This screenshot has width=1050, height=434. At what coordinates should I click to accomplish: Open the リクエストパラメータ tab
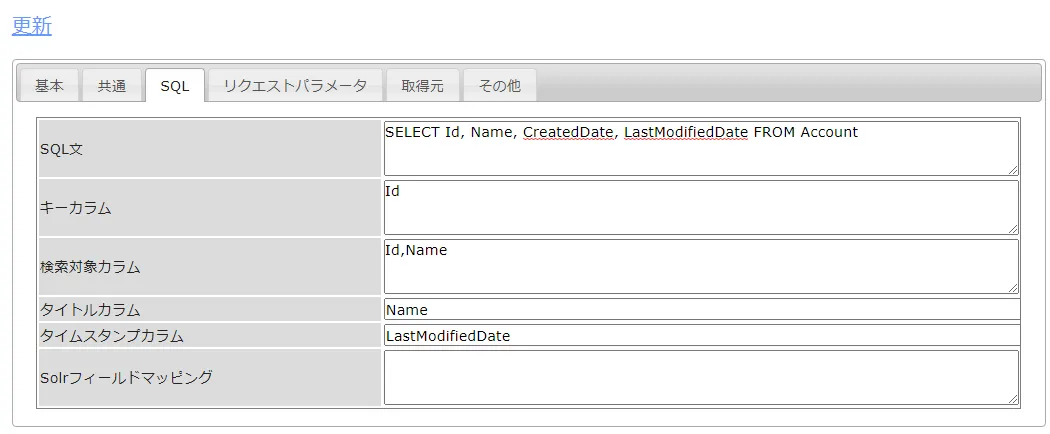(295, 86)
